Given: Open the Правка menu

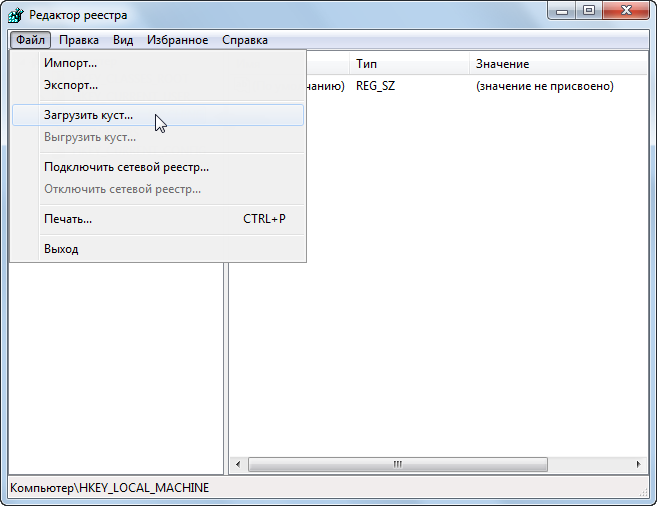Looking at the screenshot, I should pos(78,40).
